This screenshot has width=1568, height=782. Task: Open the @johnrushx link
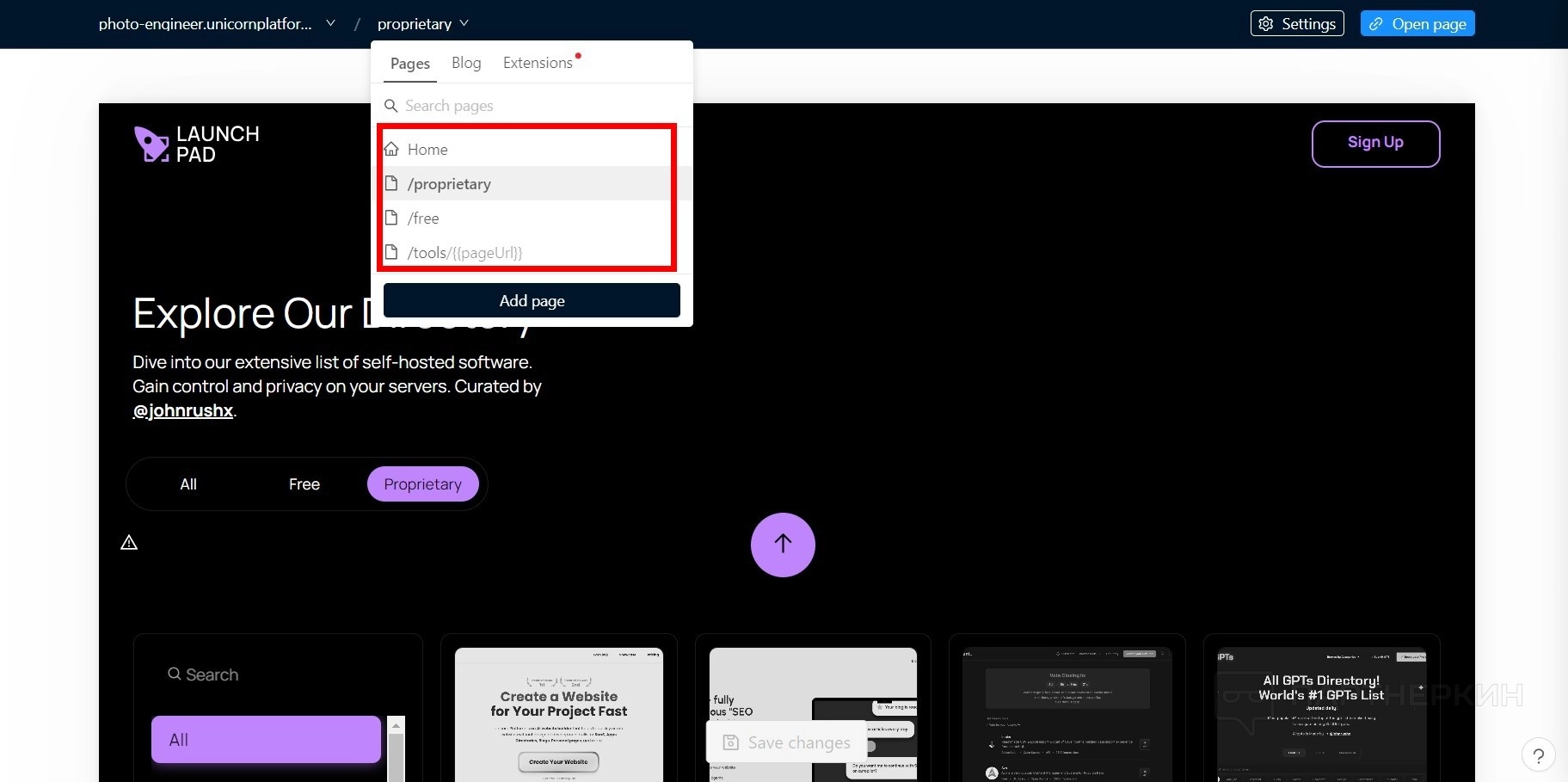pos(183,410)
